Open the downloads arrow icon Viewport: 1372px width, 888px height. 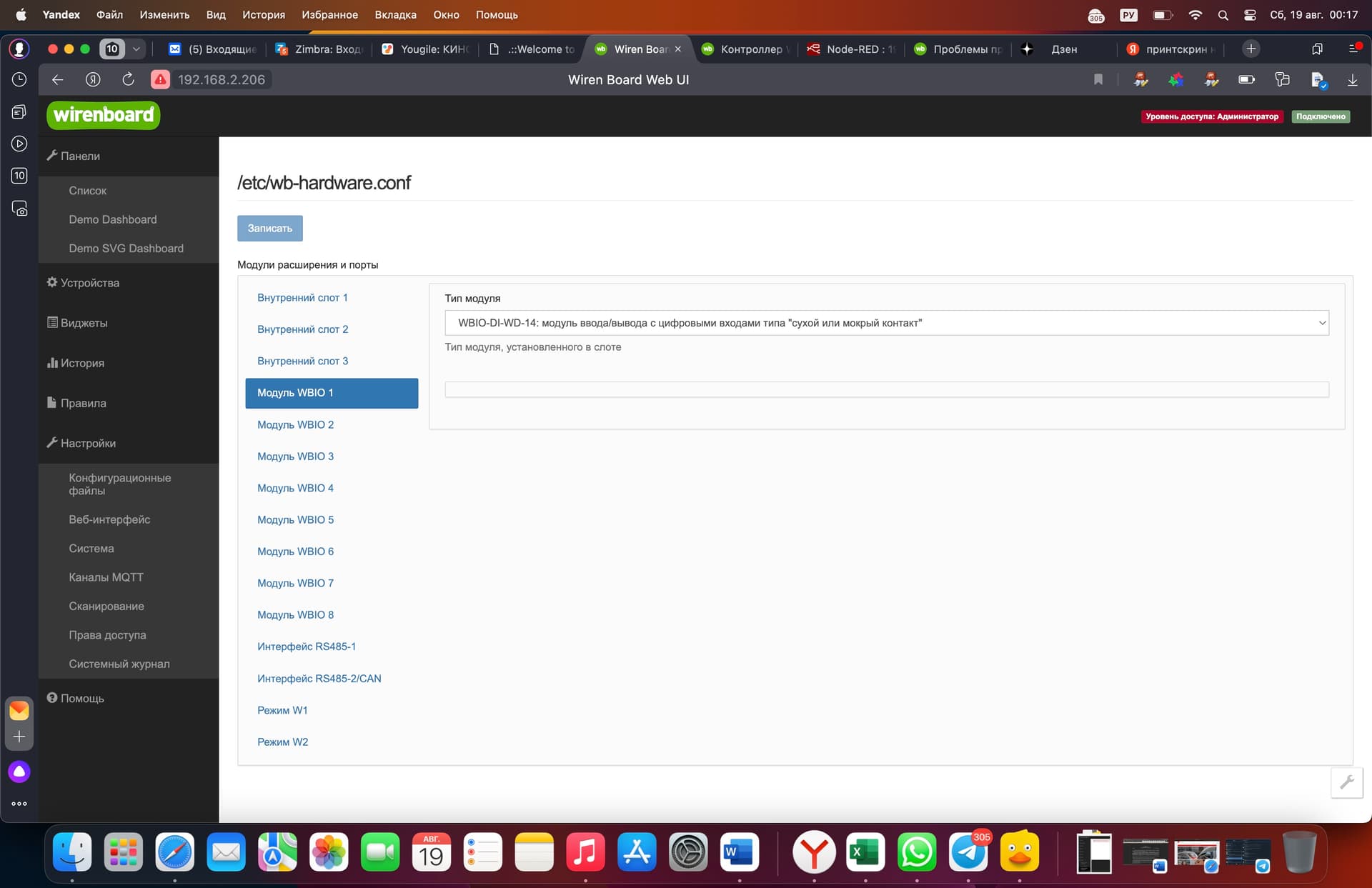[x=1353, y=80]
